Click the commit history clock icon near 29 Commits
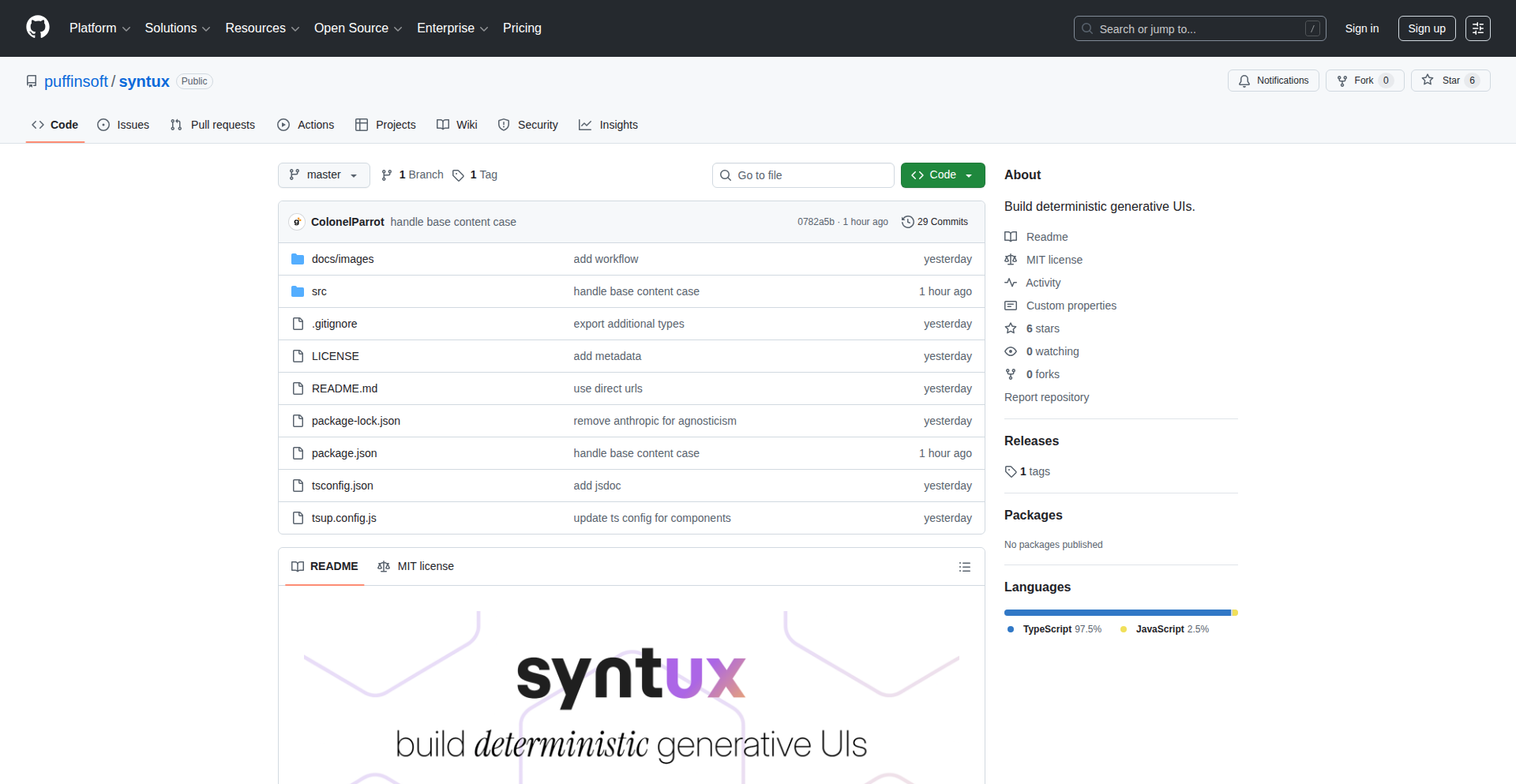The width and height of the screenshot is (1516, 784). pos(906,222)
